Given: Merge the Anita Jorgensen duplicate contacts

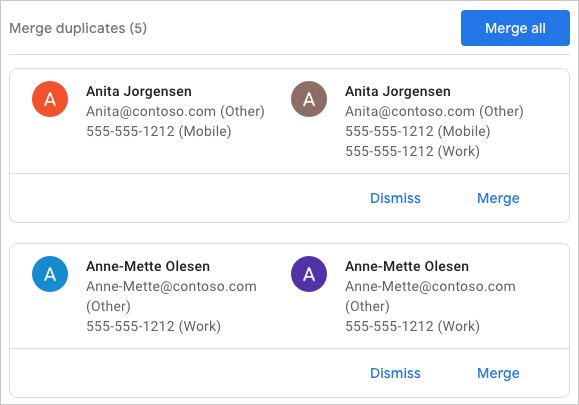Looking at the screenshot, I should (x=498, y=198).
